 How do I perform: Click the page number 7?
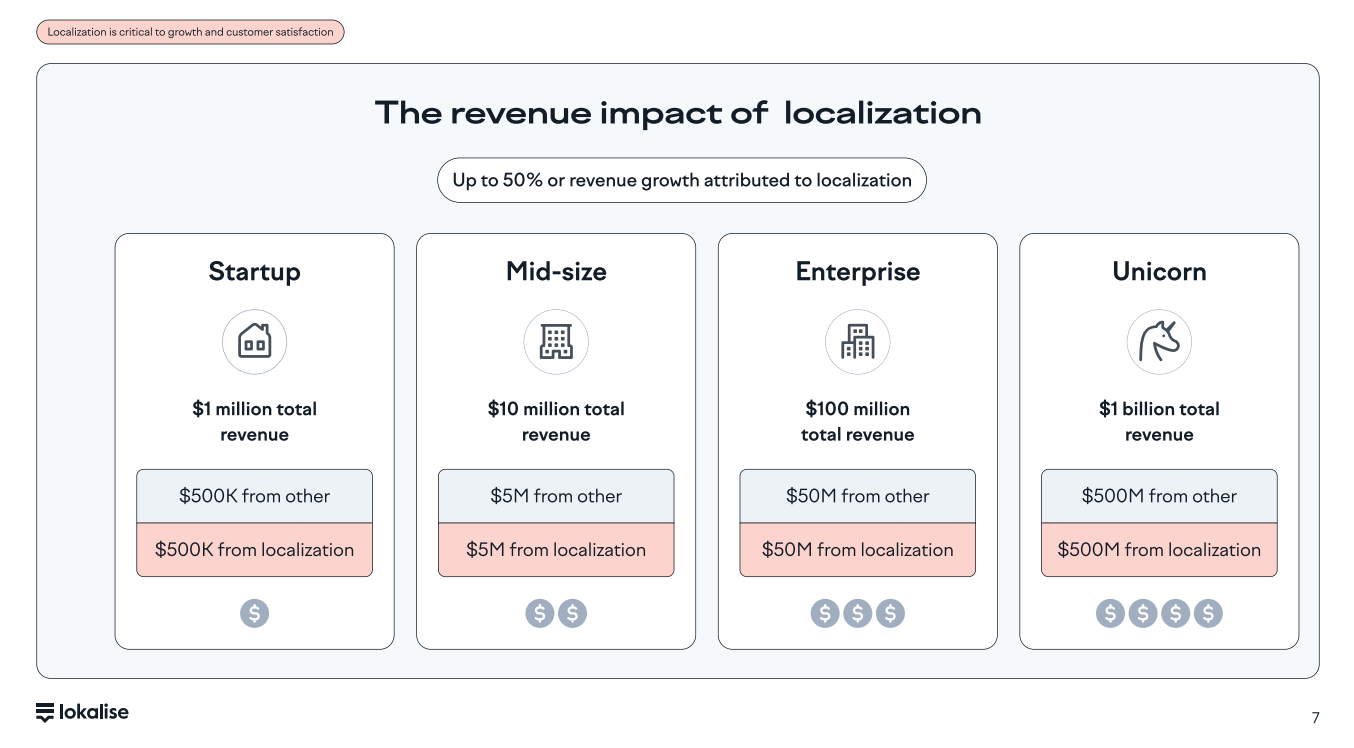(x=1315, y=718)
